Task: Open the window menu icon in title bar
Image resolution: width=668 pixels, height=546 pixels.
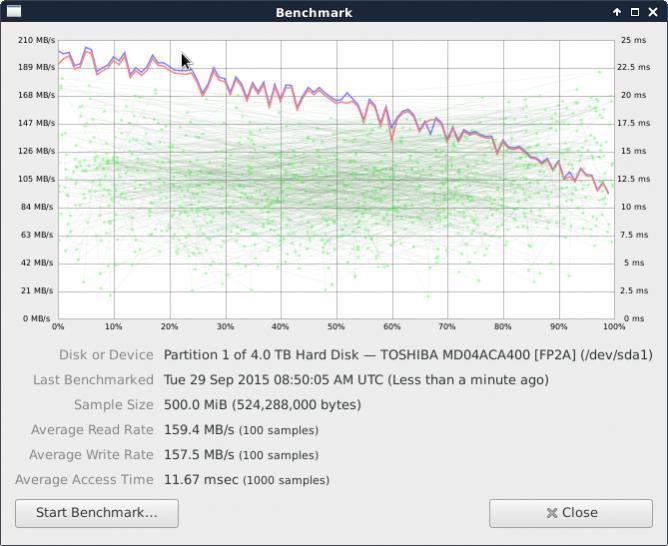Action: point(14,11)
